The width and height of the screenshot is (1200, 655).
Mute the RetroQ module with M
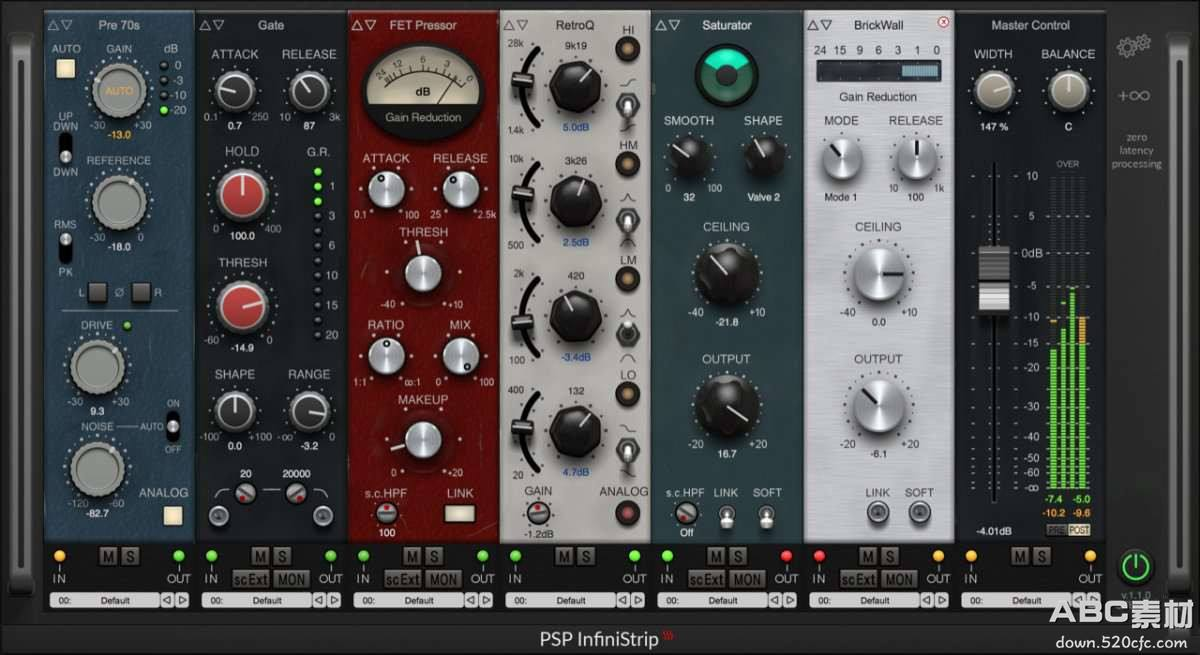pos(564,556)
